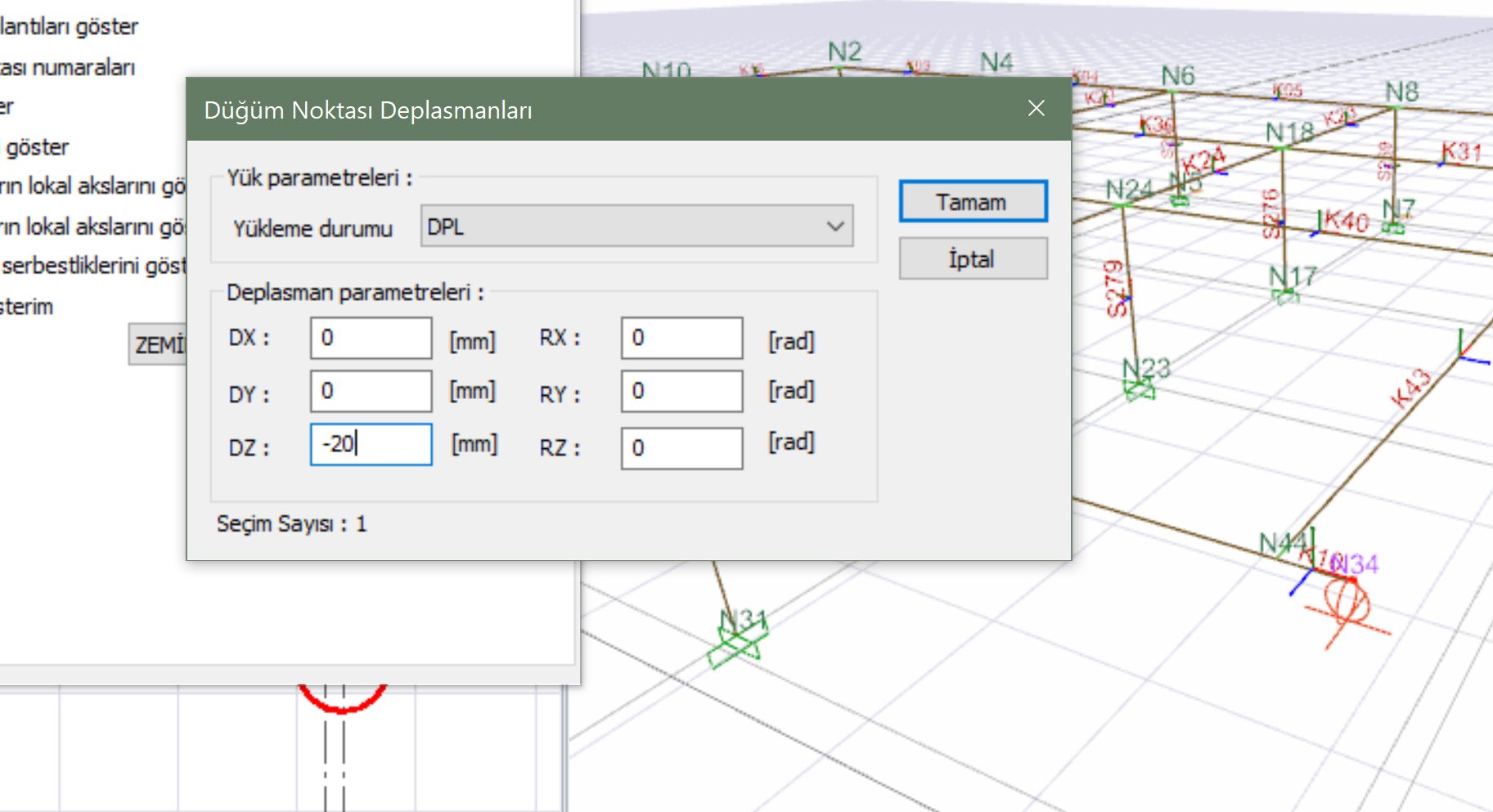Viewport: 1493px width, 812px height.
Task: Confirm with the Tamam button
Action: coord(973,201)
